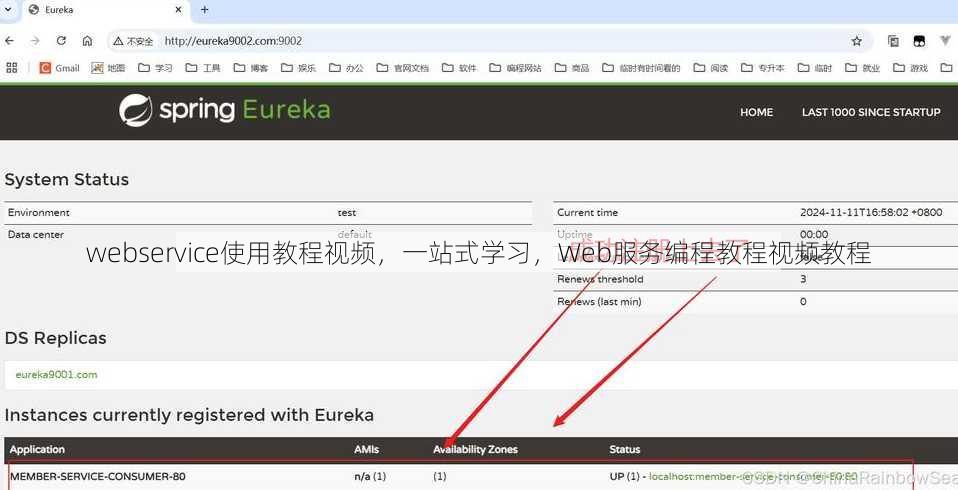Go to HOME in Eureka navigation

point(756,112)
